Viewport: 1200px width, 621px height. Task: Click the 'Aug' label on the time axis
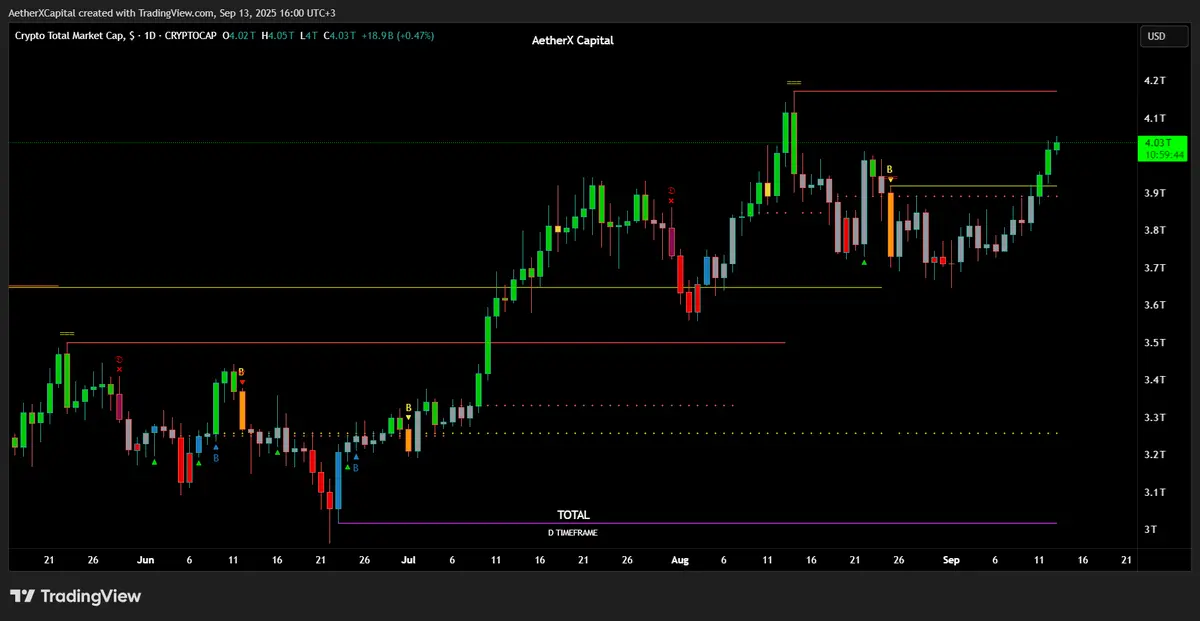click(680, 561)
